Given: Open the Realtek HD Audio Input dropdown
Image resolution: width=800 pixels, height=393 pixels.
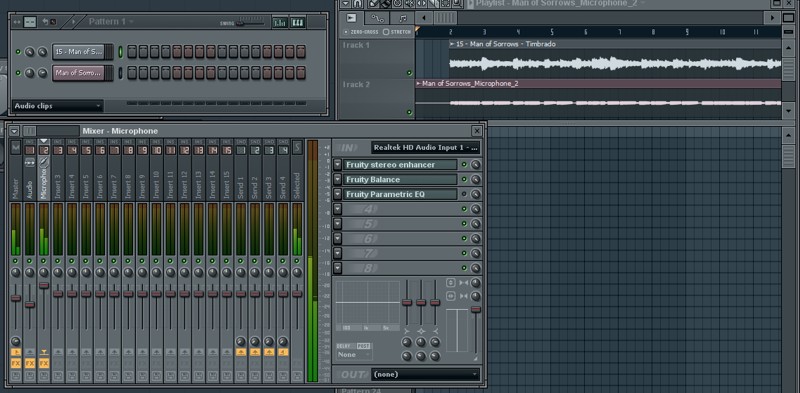Looking at the screenshot, I should pos(426,148).
